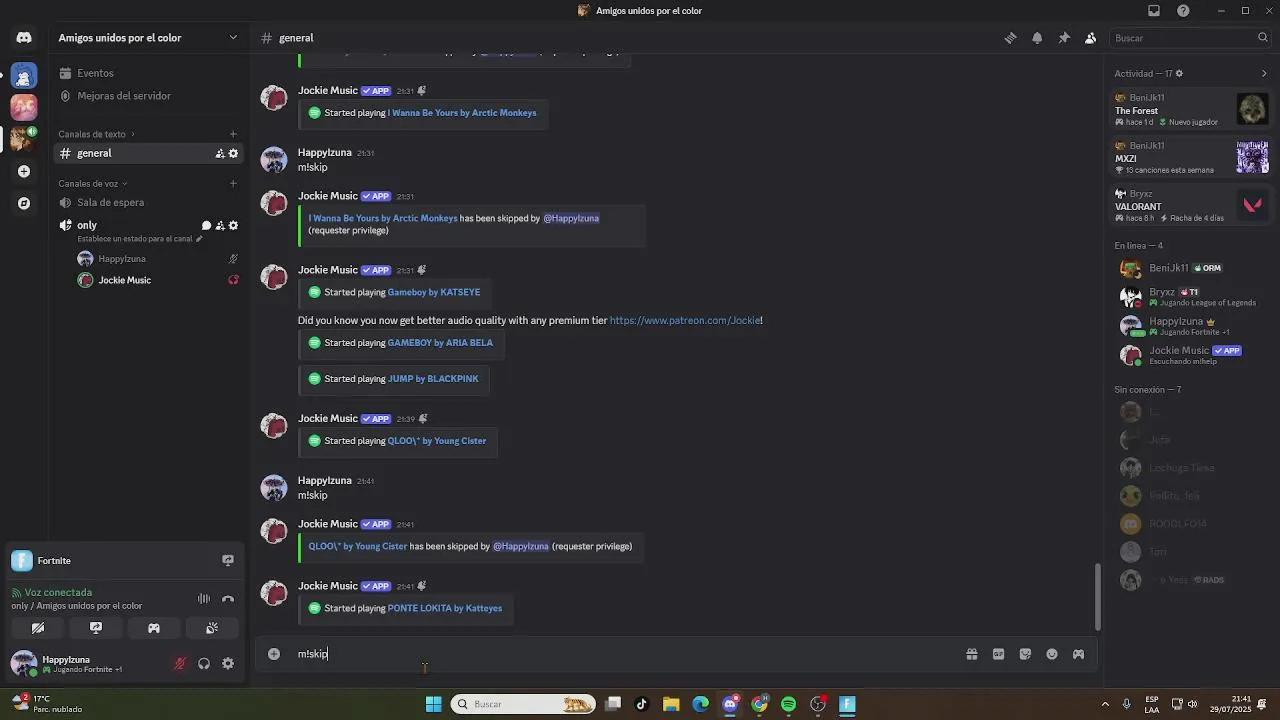Open Spotify from the taskbar
The width and height of the screenshot is (1280, 720).
[789, 704]
